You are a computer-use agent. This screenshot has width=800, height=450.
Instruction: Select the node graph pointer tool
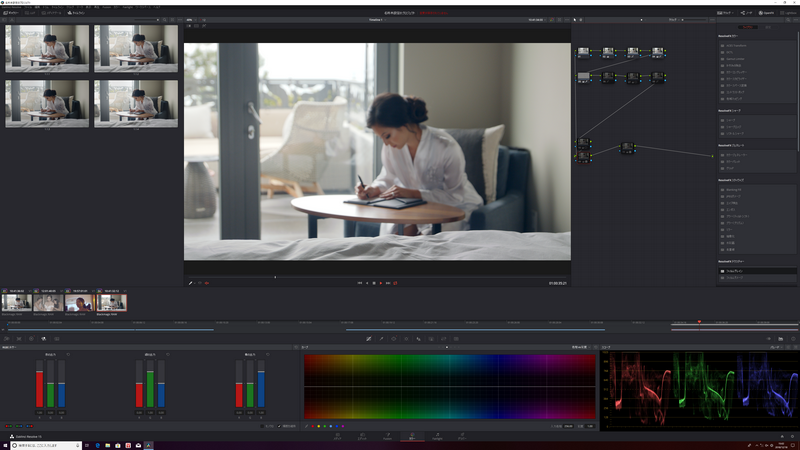coord(574,20)
